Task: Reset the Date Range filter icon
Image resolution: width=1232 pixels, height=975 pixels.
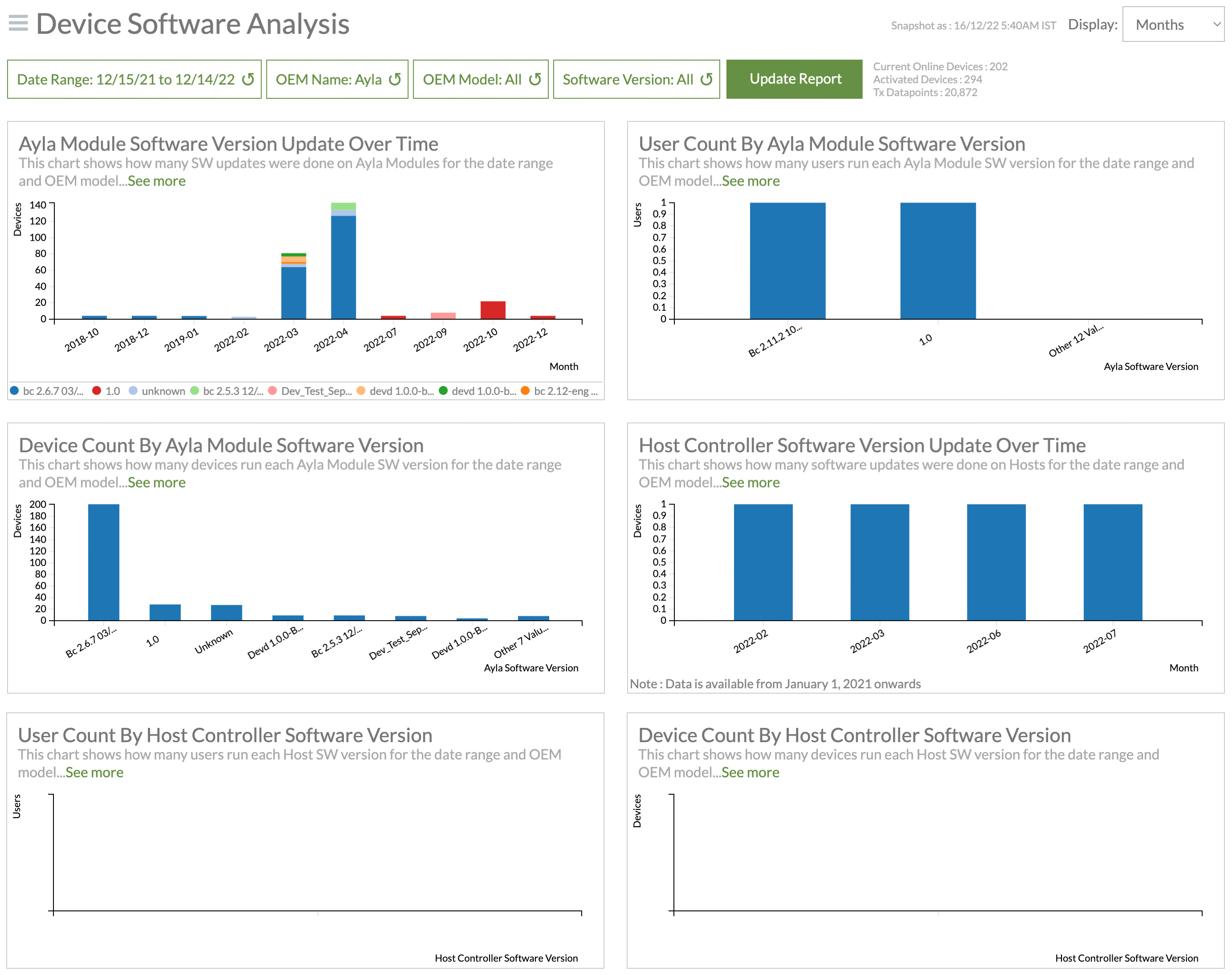Action: 248,79
